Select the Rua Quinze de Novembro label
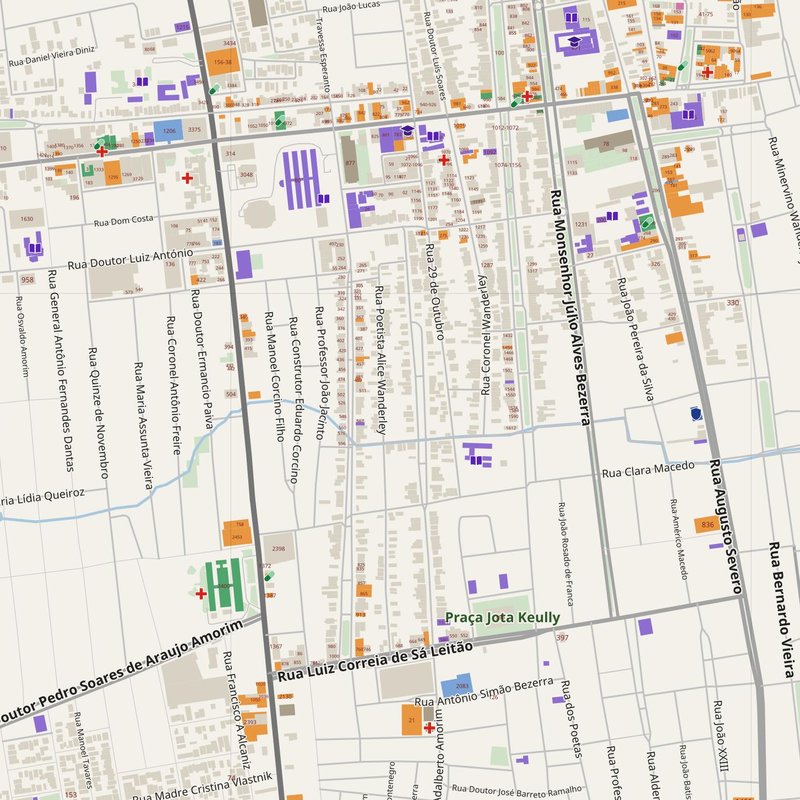800x800 pixels. 99,413
